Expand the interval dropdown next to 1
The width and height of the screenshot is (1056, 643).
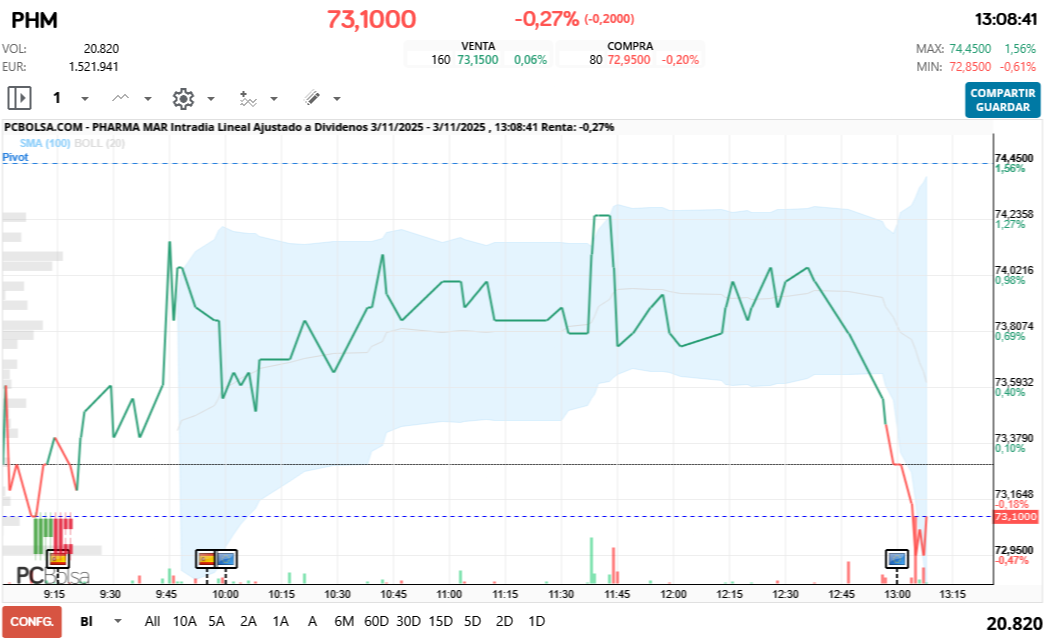[85, 99]
